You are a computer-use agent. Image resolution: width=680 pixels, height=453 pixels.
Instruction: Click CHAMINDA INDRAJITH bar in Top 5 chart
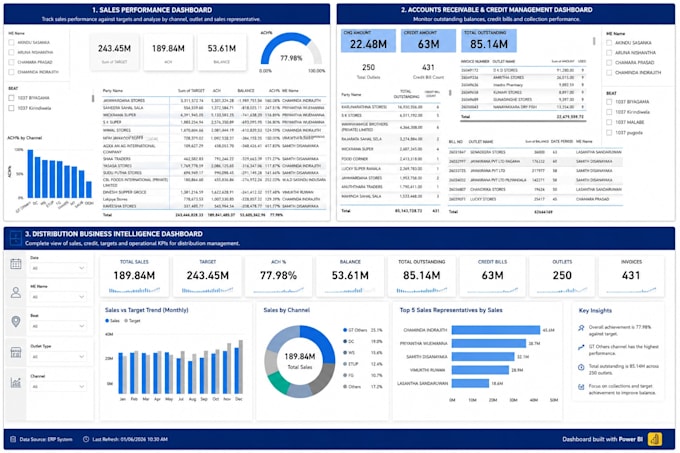tap(496, 330)
